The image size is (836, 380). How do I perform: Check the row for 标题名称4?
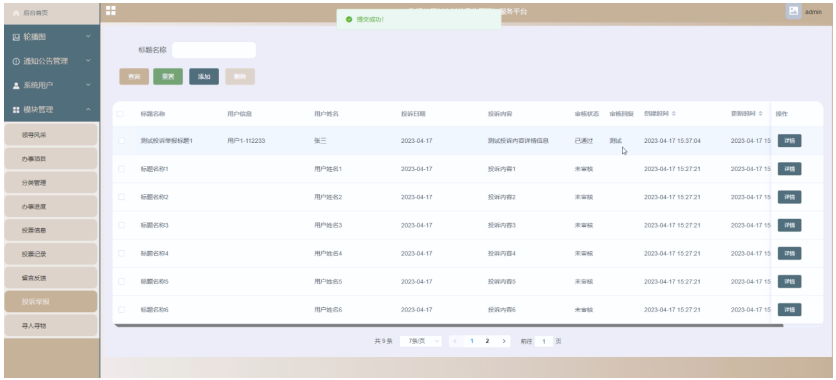pos(122,253)
